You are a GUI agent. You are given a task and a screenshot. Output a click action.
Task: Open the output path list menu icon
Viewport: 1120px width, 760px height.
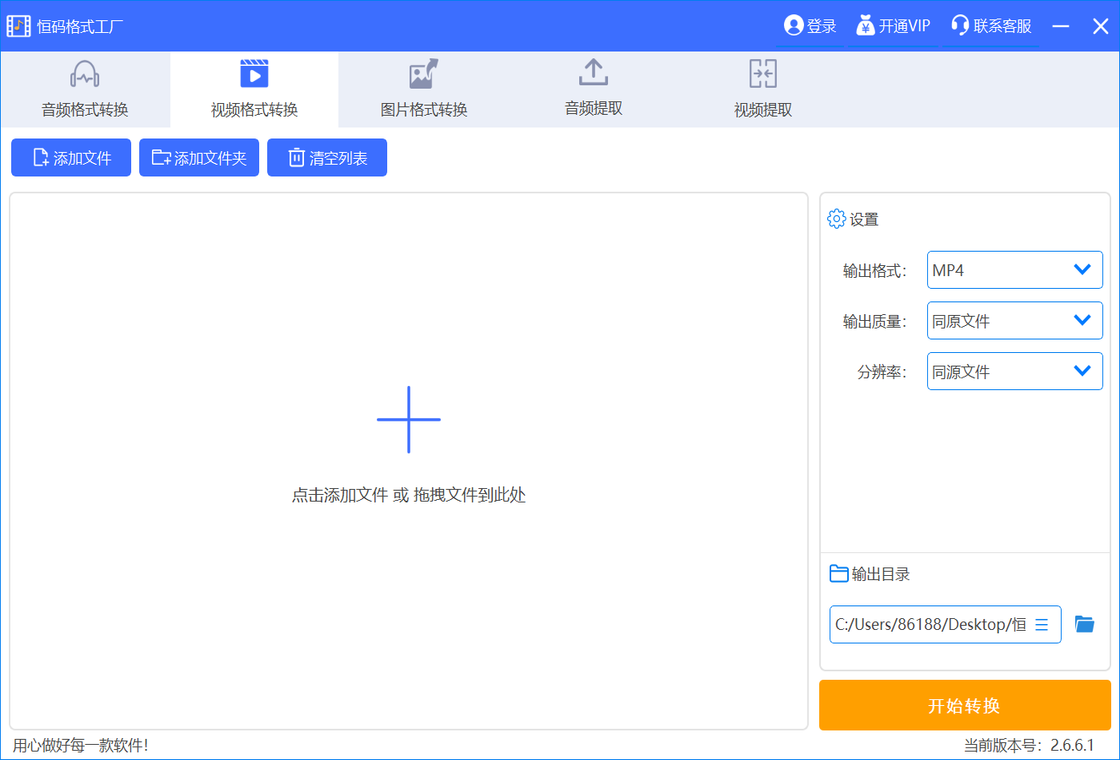[1041, 624]
